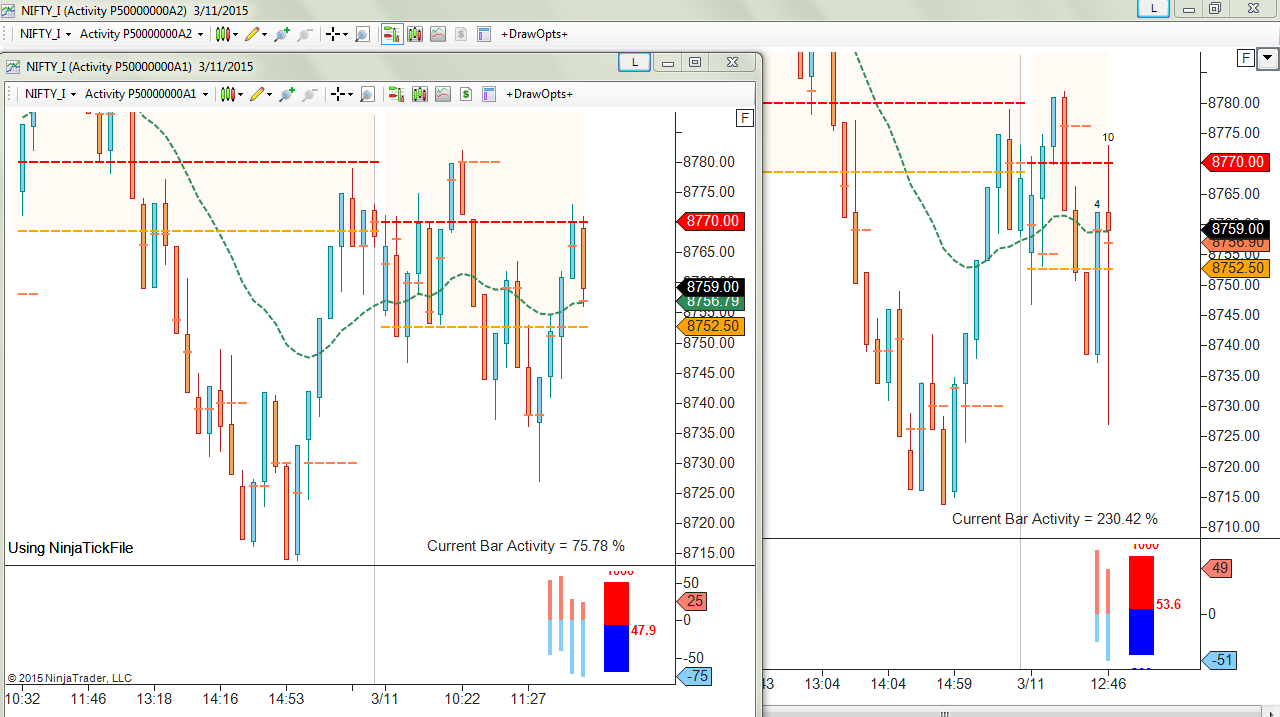The width and height of the screenshot is (1280, 717).
Task: Open the magnifier frame tool in A1 toolbar
Action: click(367, 94)
